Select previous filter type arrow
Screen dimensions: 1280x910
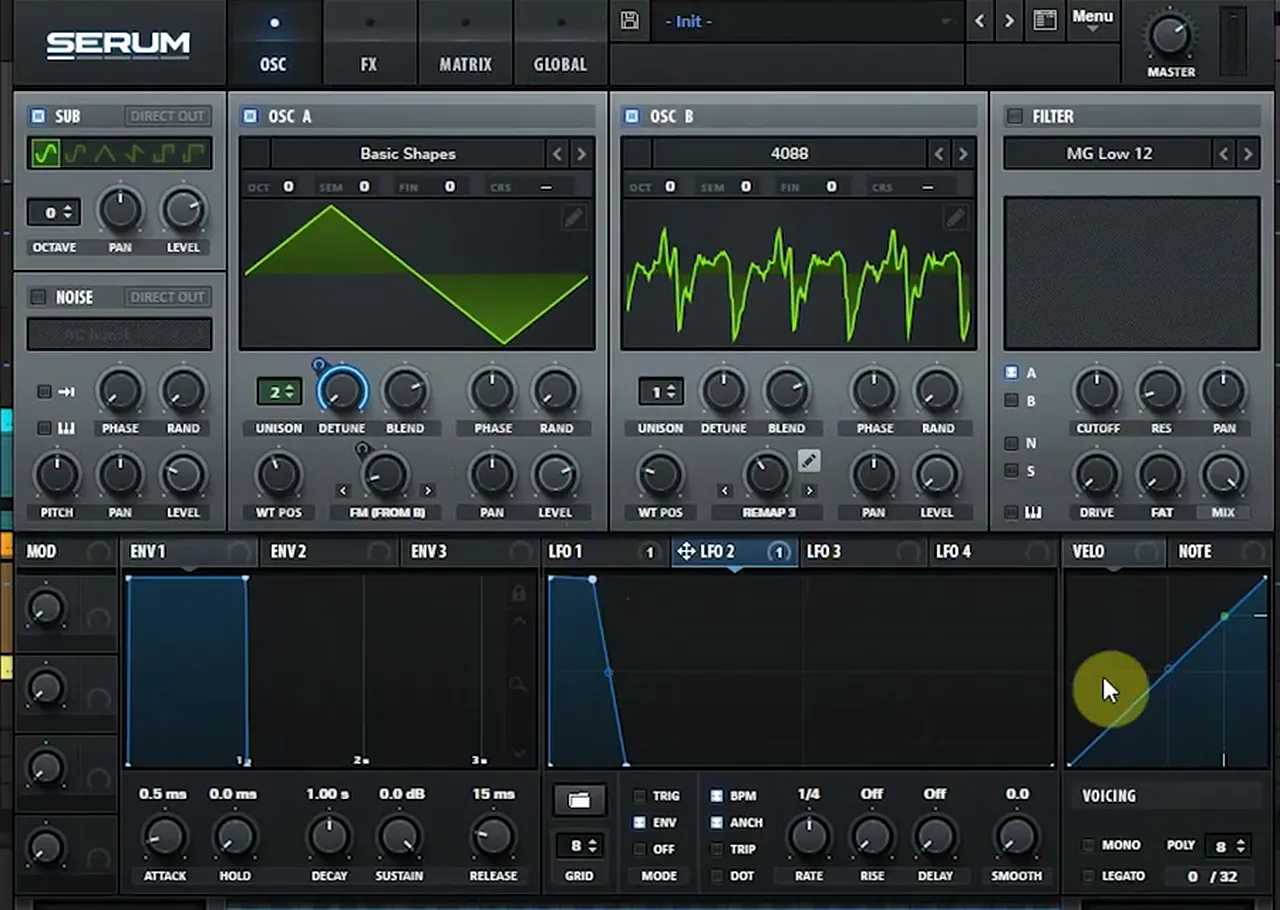[1224, 154]
